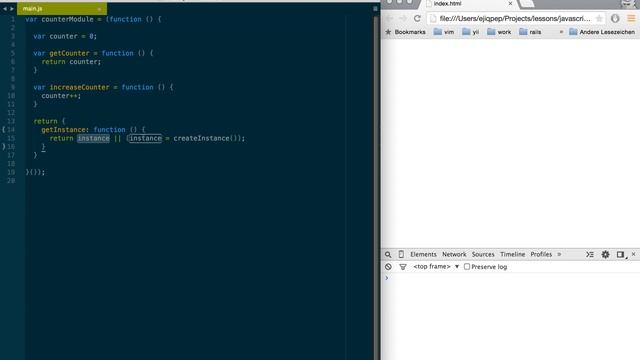This screenshot has width=640, height=360.
Task: Open the Timeline panel in DevTools
Action: pos(512,254)
